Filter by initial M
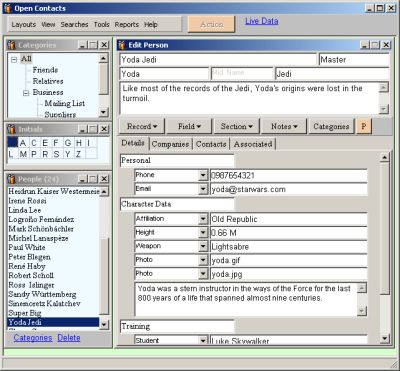The image size is (400, 371). pyautogui.click(x=23, y=154)
